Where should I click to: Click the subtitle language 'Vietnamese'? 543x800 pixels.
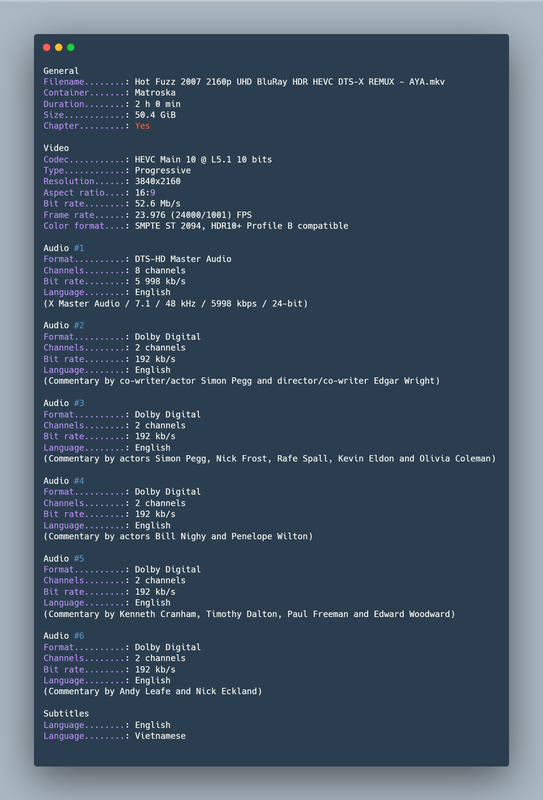point(160,736)
